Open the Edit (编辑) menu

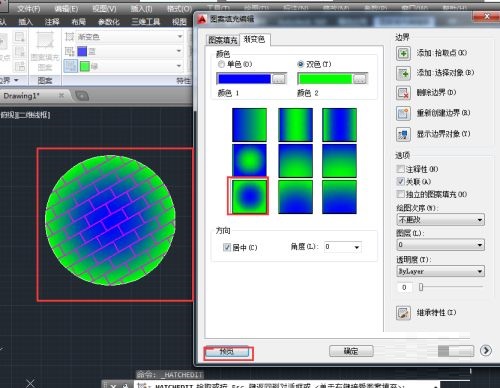coord(66,9)
